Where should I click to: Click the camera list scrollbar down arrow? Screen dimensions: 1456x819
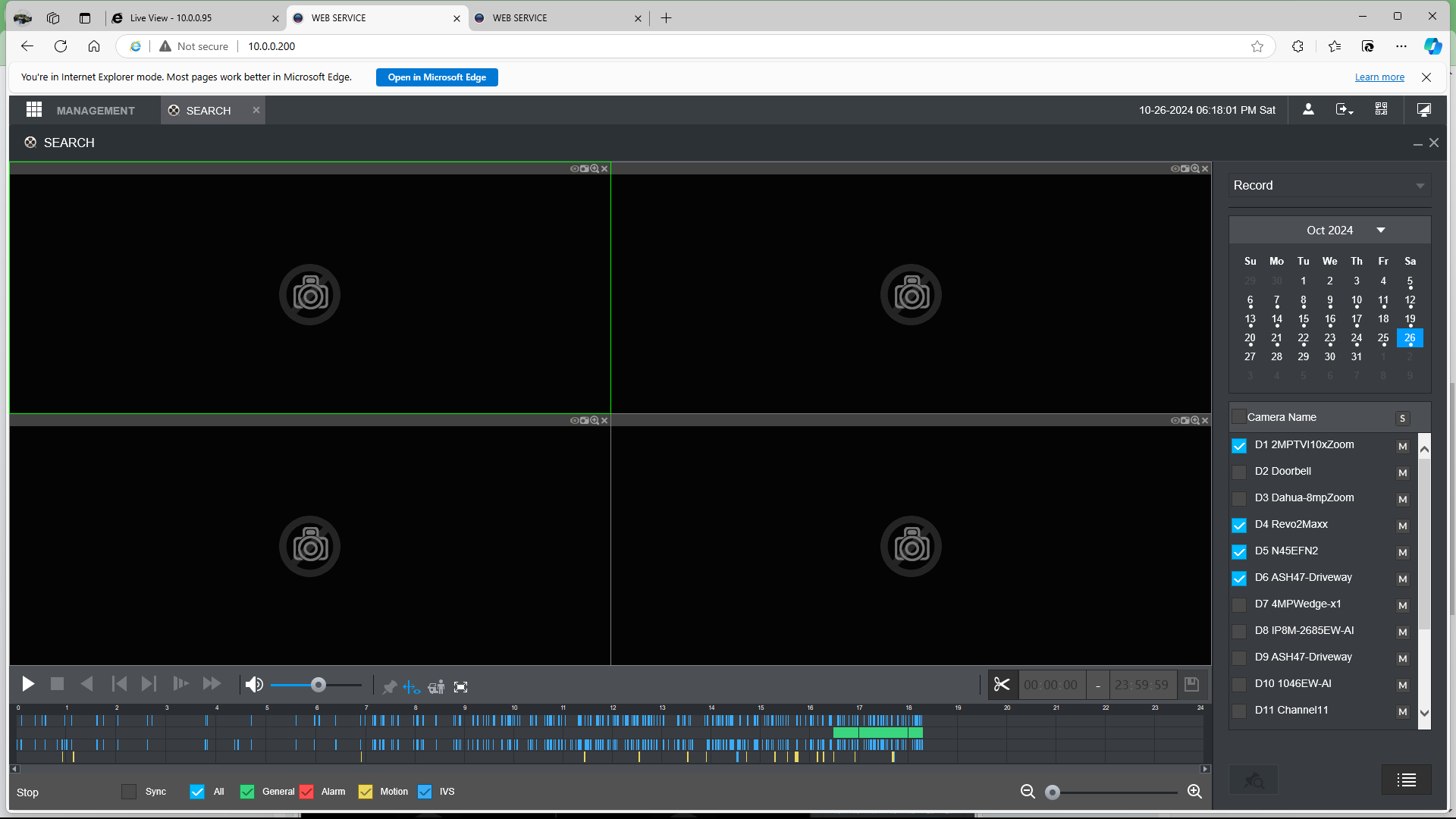(1424, 713)
